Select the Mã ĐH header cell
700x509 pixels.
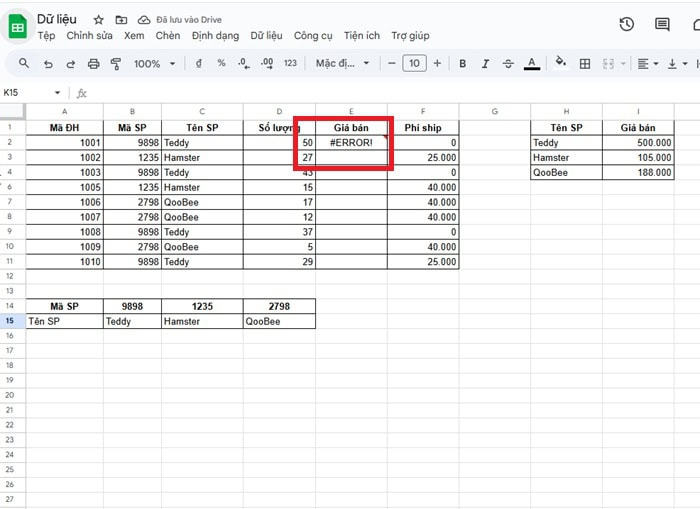tap(65, 128)
